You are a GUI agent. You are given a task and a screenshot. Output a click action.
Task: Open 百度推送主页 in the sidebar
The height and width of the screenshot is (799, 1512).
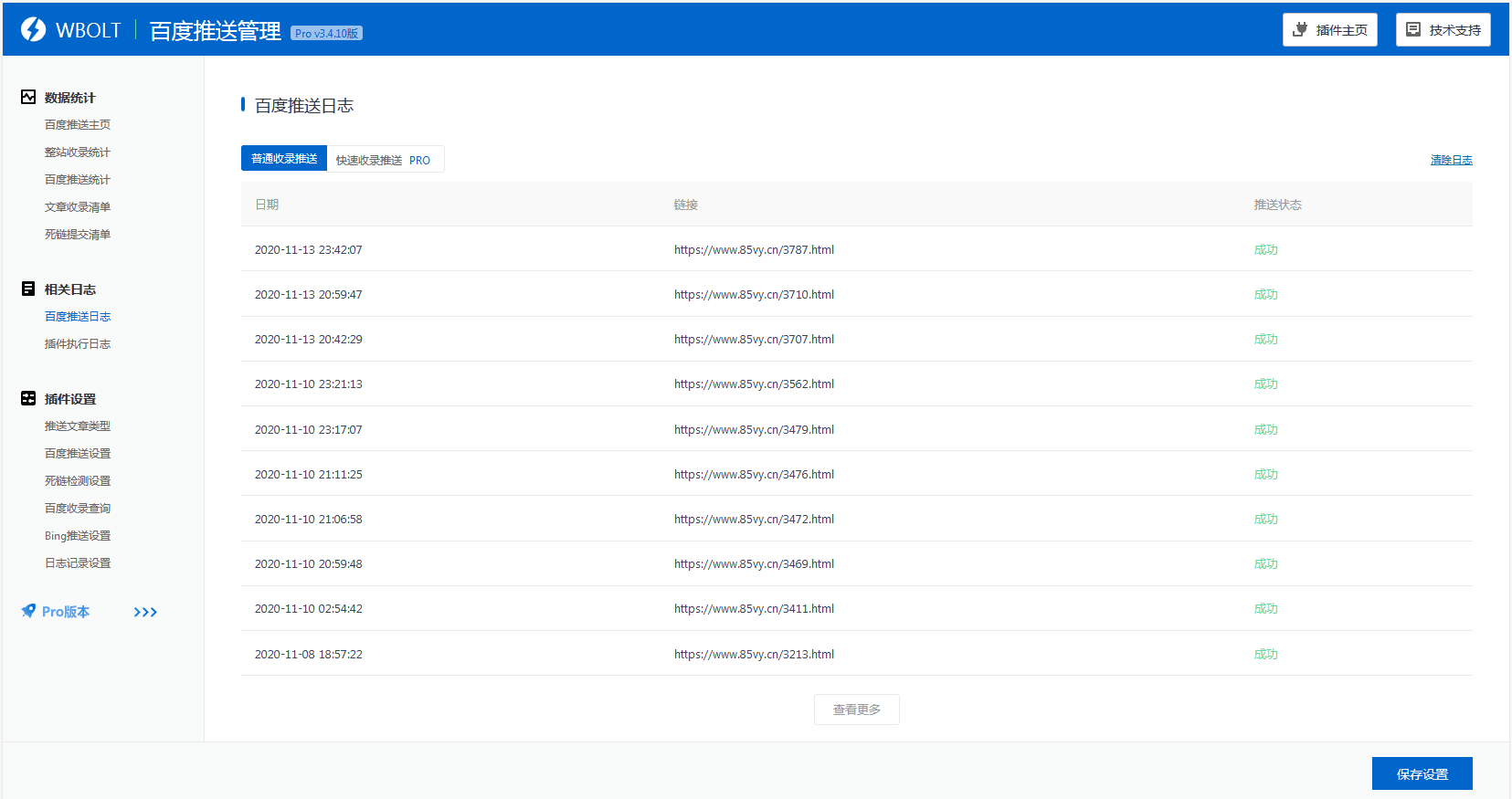tap(78, 125)
